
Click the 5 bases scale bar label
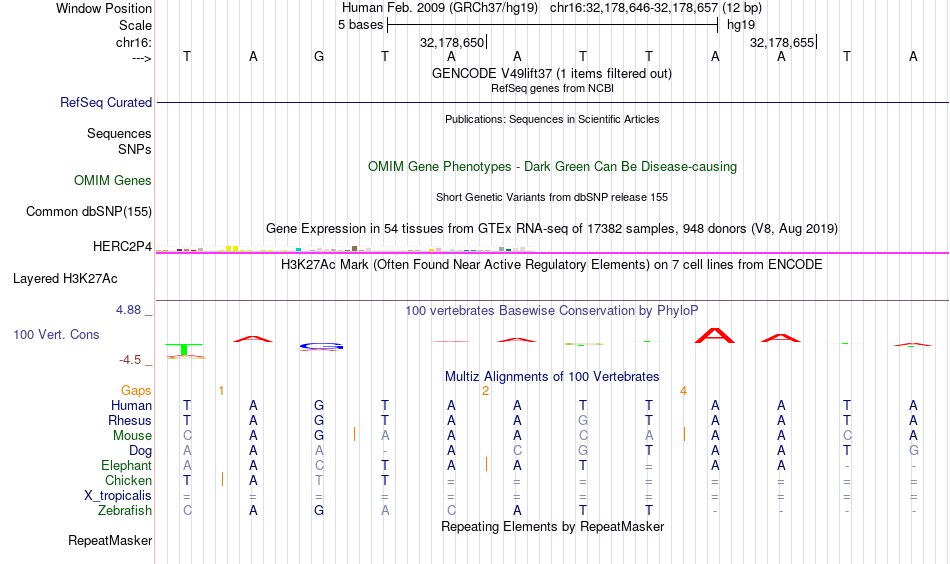click(x=360, y=25)
